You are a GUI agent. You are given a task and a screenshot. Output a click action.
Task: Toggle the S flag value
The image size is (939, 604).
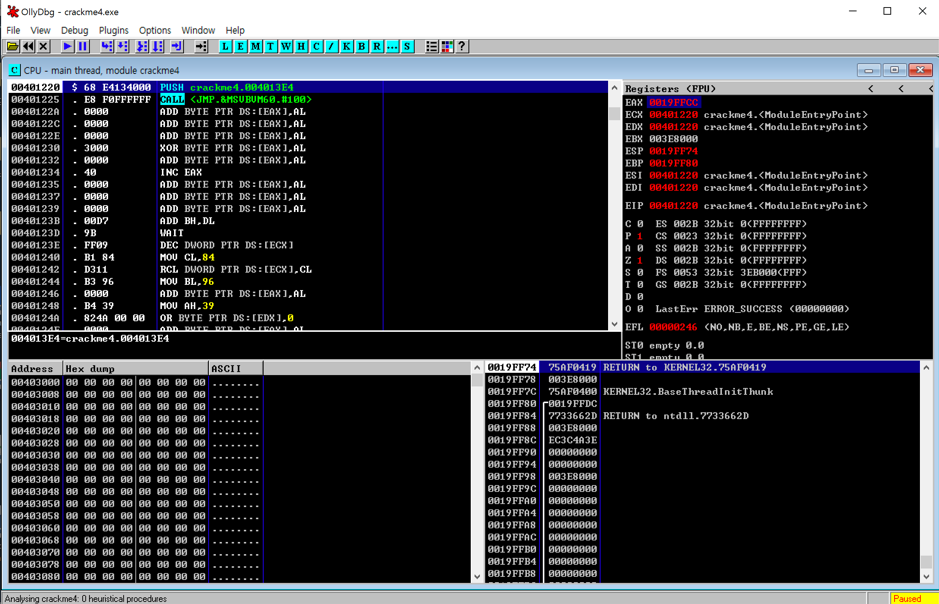click(x=640, y=272)
